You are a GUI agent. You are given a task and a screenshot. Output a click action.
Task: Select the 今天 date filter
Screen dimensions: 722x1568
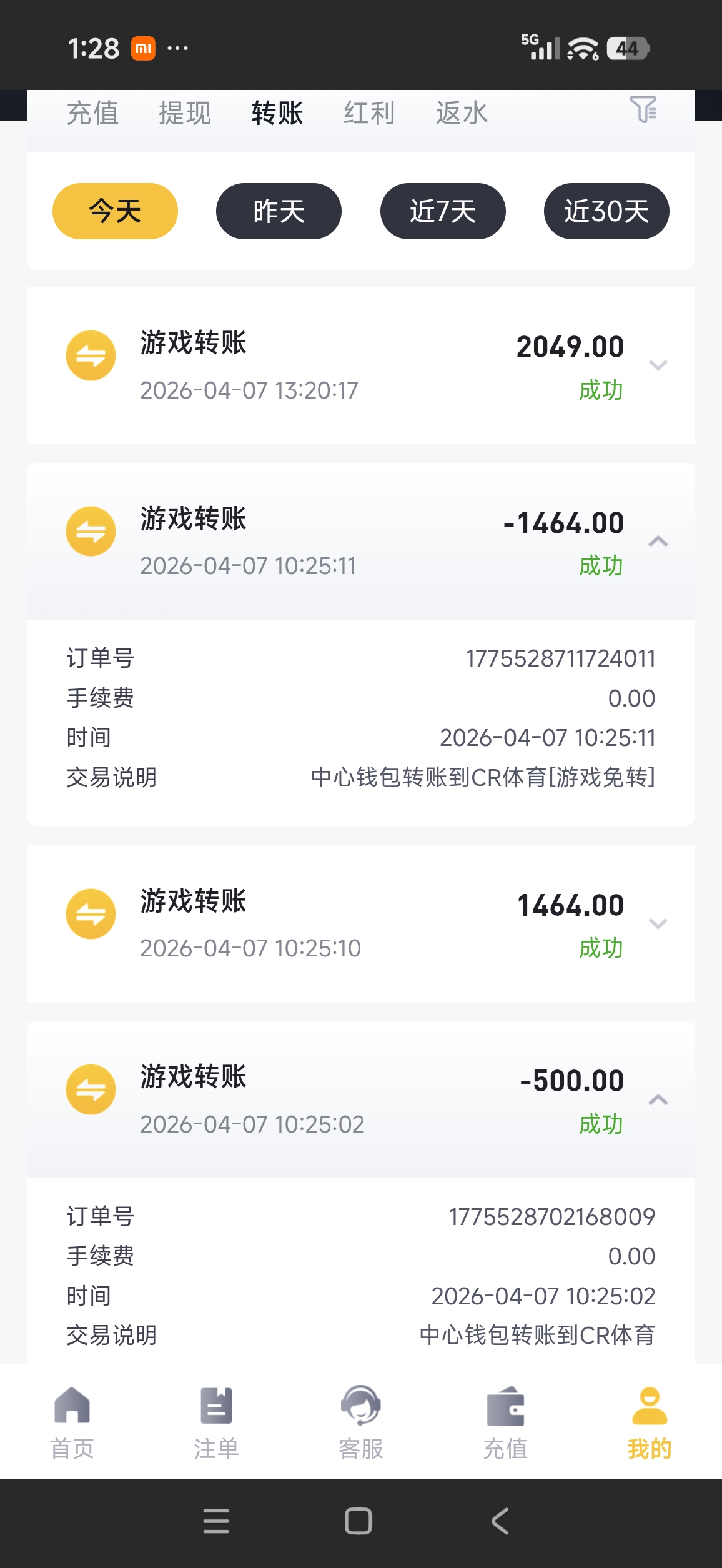(115, 211)
